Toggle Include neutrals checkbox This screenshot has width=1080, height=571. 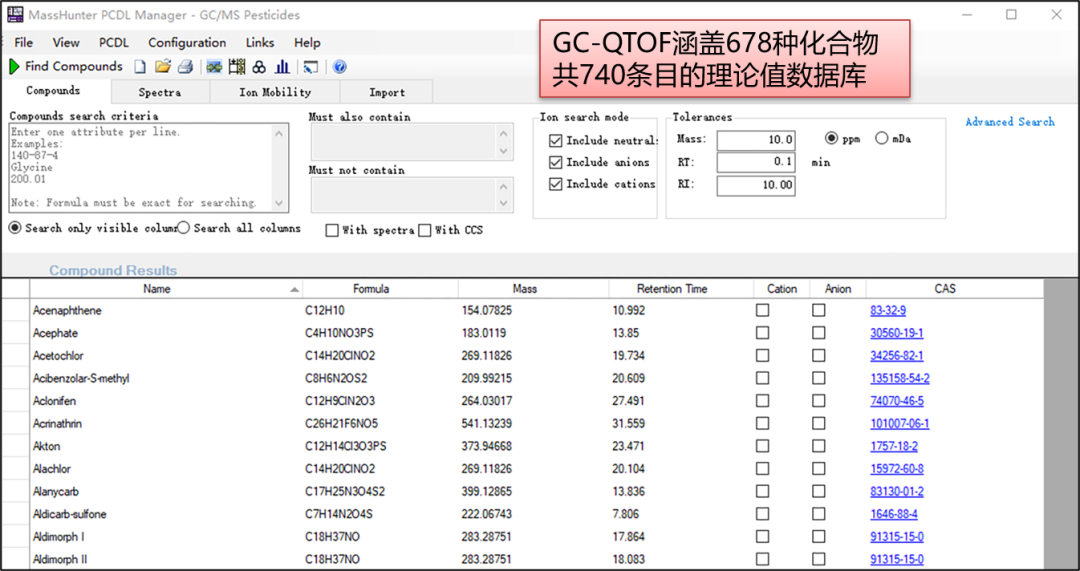556,141
